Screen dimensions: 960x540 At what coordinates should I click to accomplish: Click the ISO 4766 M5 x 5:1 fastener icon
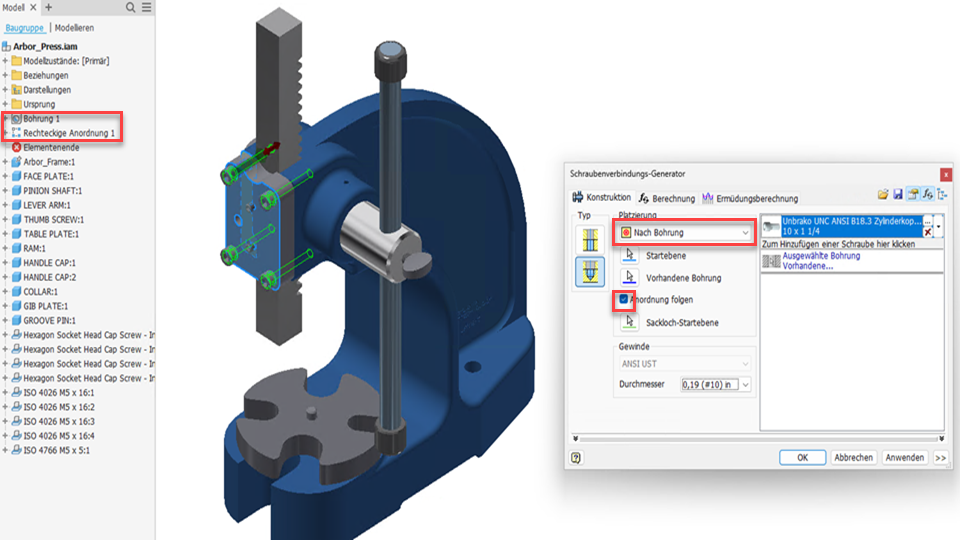pos(17,450)
